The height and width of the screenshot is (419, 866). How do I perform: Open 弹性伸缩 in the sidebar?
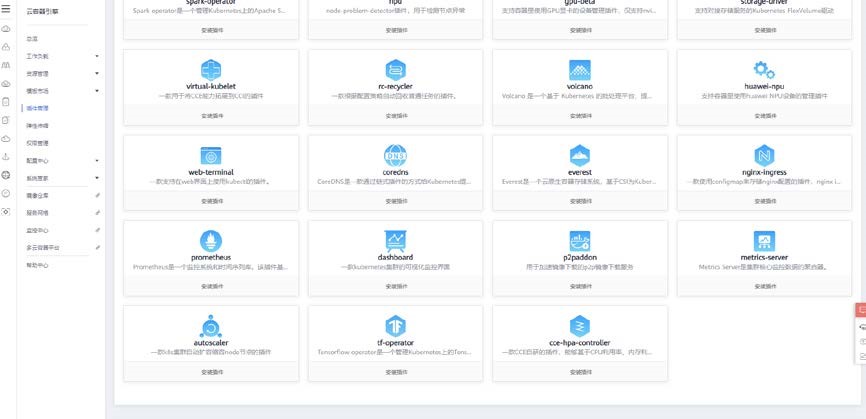click(38, 126)
